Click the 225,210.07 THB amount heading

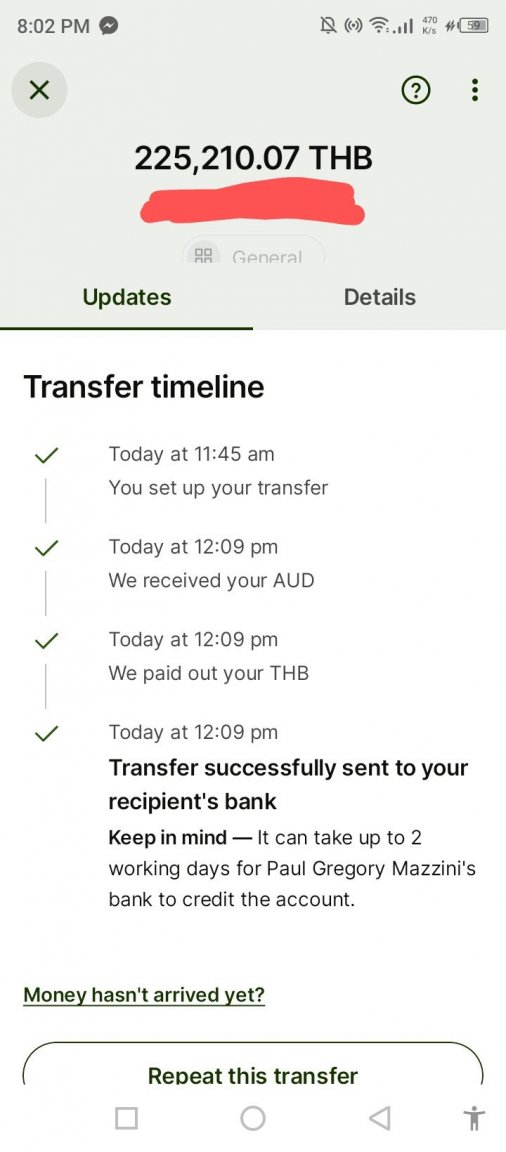coord(253,158)
